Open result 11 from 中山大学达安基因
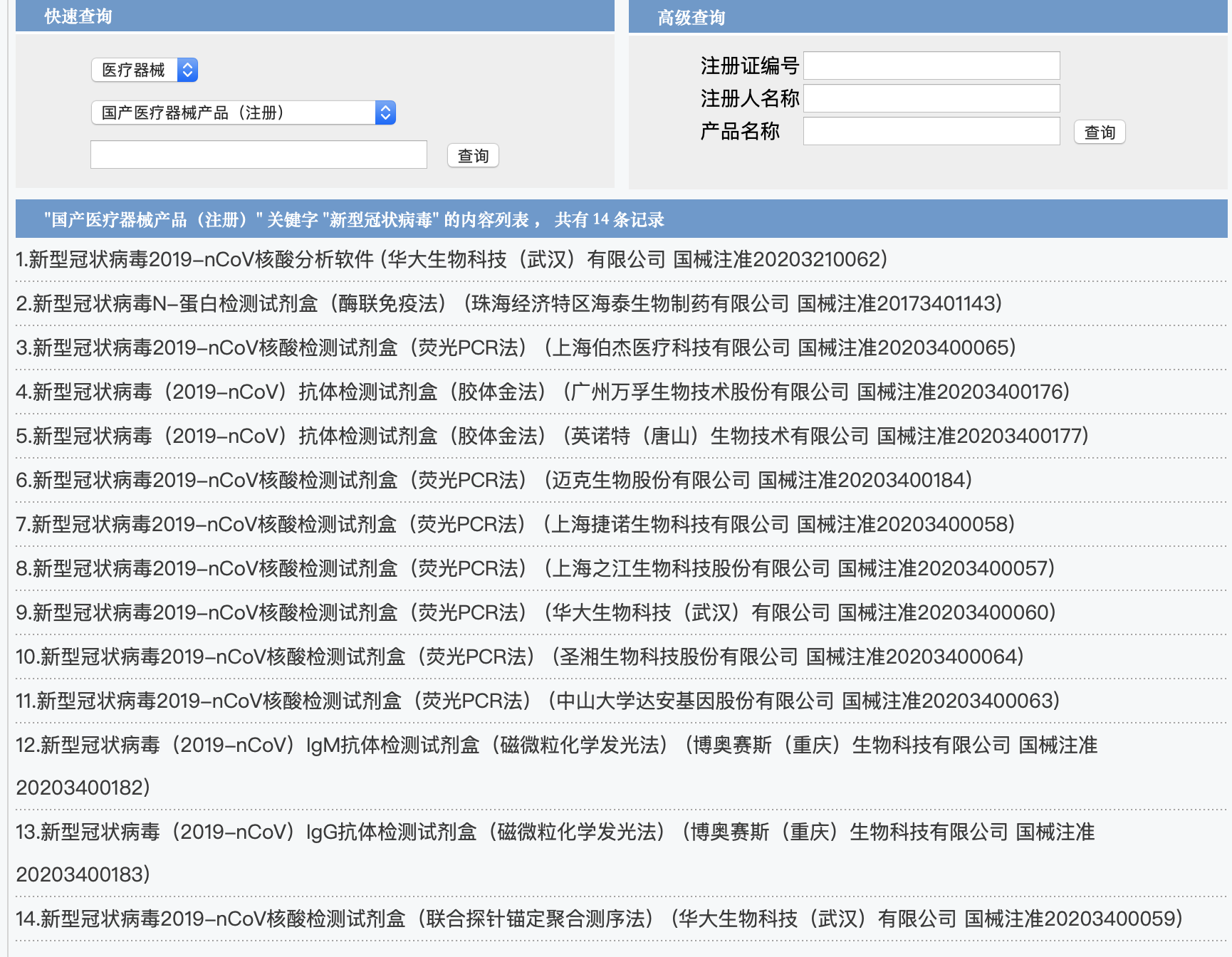This screenshot has width=1232, height=957. 538,701
